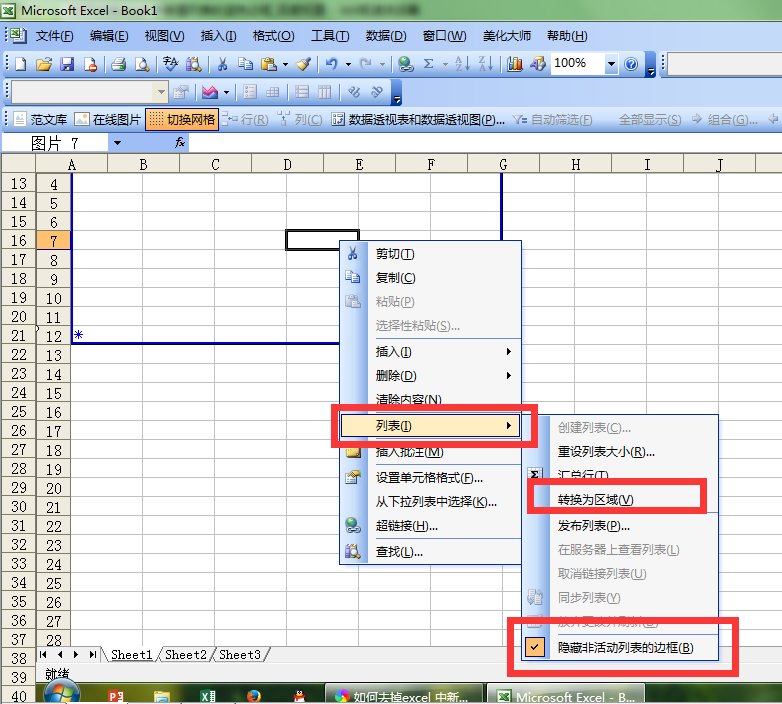Choose 剪切(T) from context menu
The image size is (782, 704).
(431, 254)
